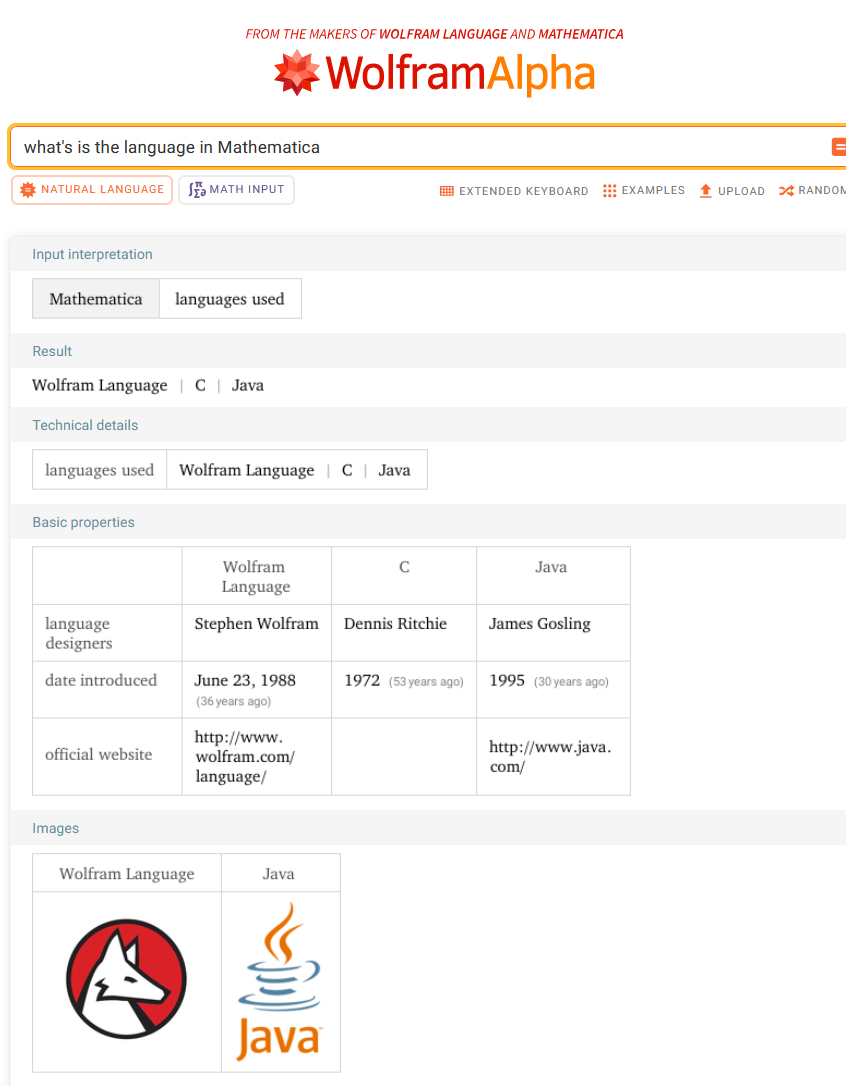
Task: Switch to Math Input mode
Action: coord(236,190)
